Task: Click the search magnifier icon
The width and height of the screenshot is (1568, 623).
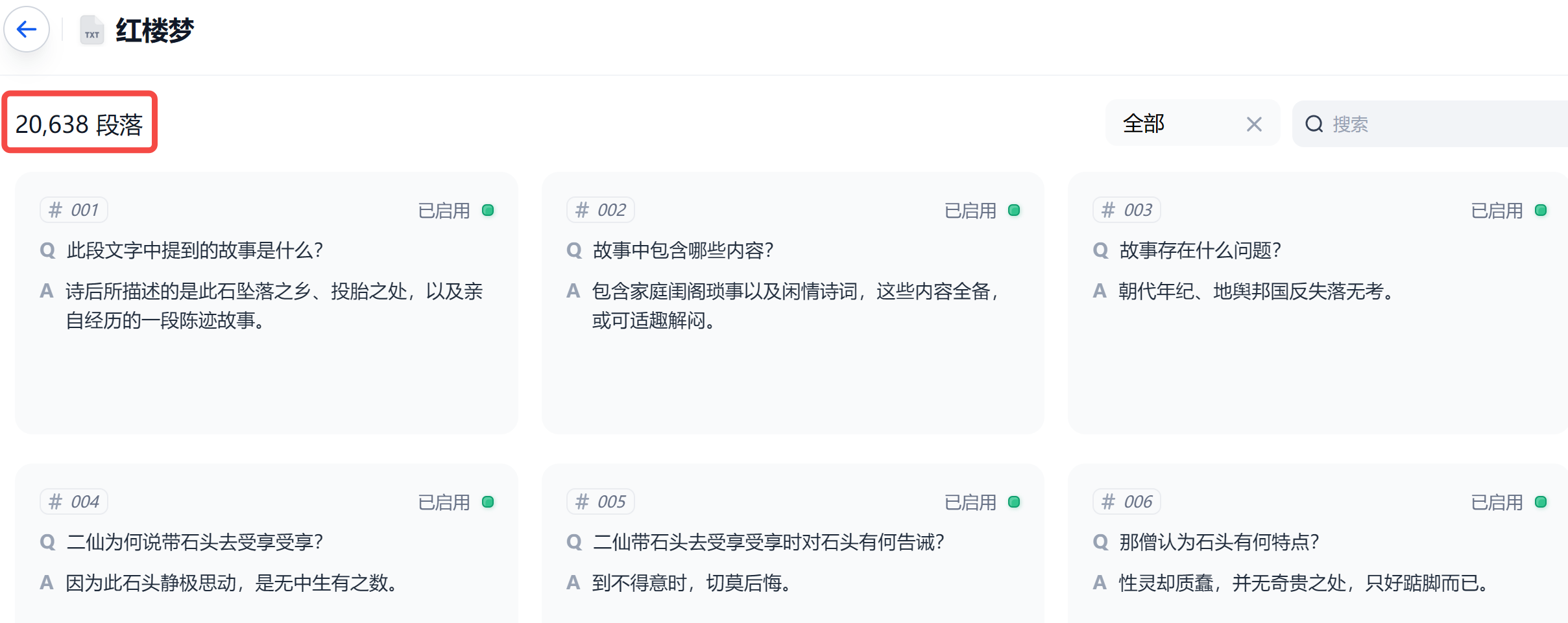Action: (x=1314, y=124)
